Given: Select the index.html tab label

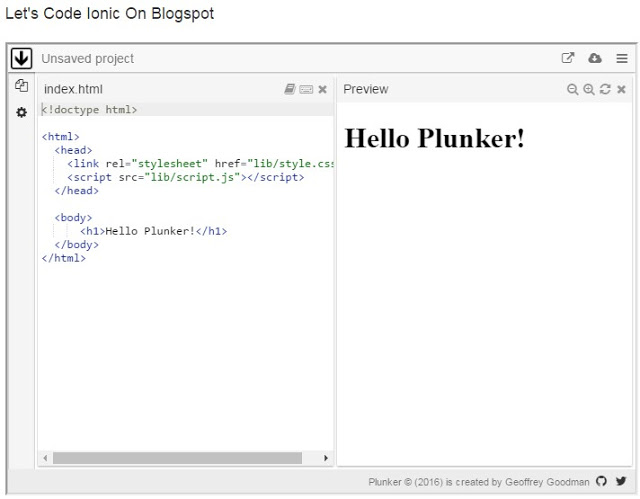Looking at the screenshot, I should click(73, 89).
